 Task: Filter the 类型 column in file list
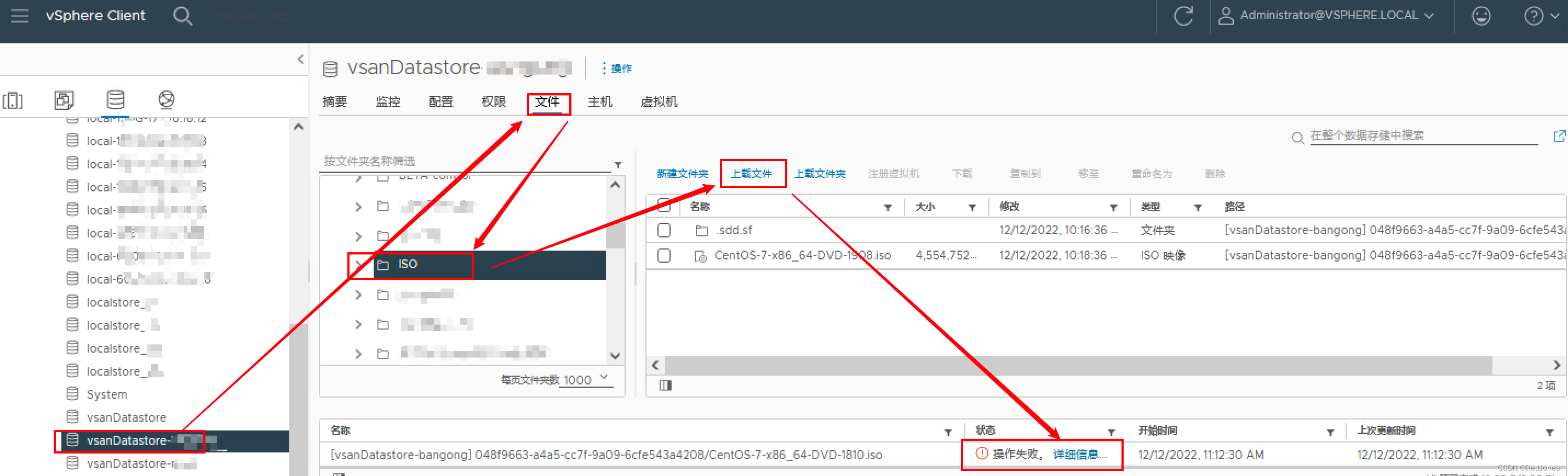point(1198,208)
